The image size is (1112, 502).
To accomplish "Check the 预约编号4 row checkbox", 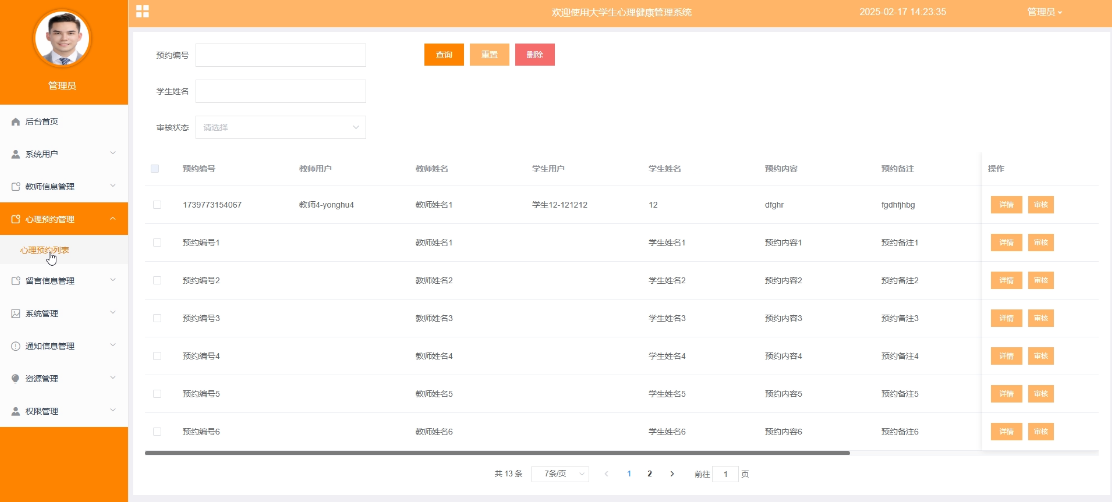I will pos(157,356).
